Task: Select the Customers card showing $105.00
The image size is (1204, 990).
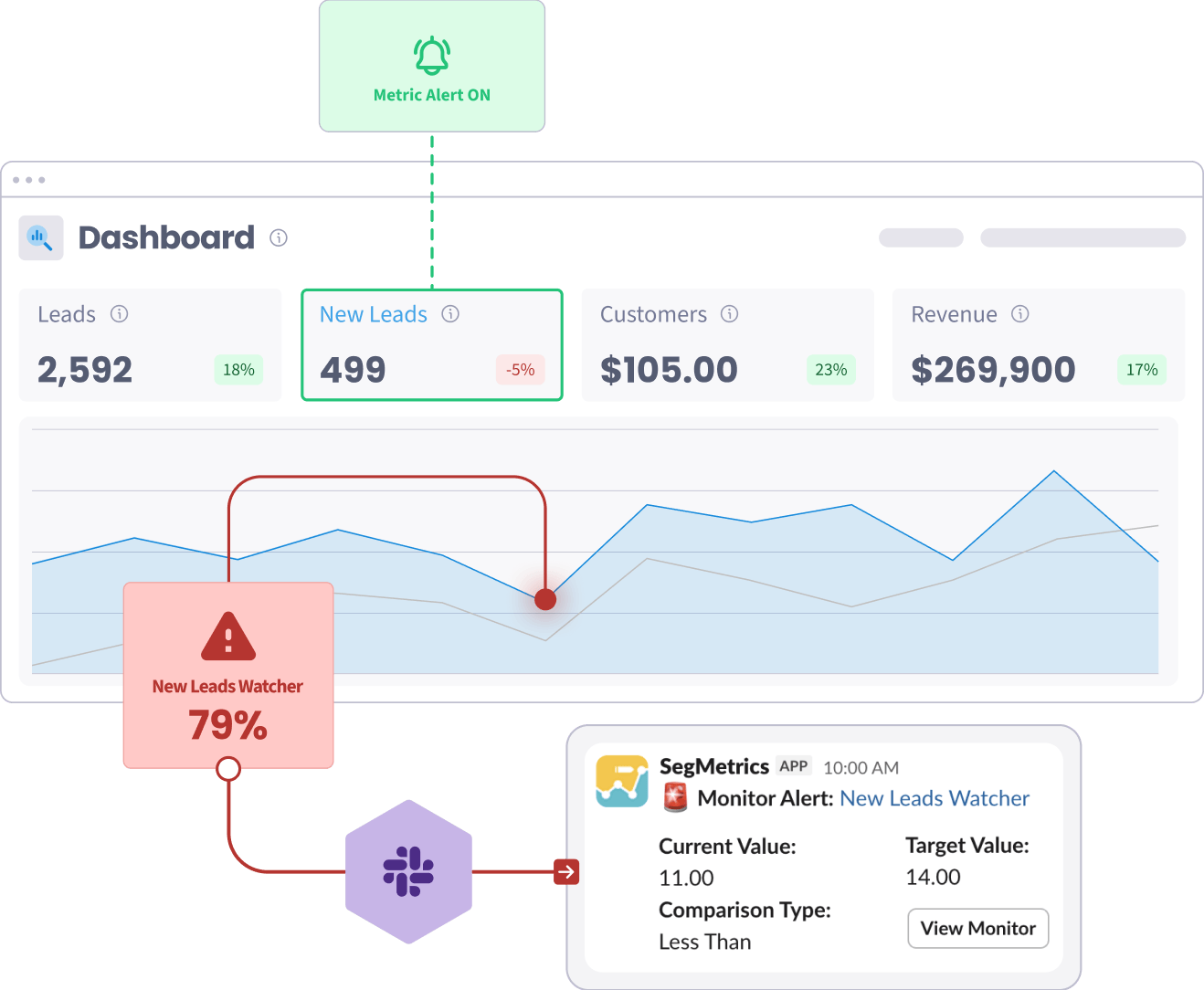Action: 727,345
